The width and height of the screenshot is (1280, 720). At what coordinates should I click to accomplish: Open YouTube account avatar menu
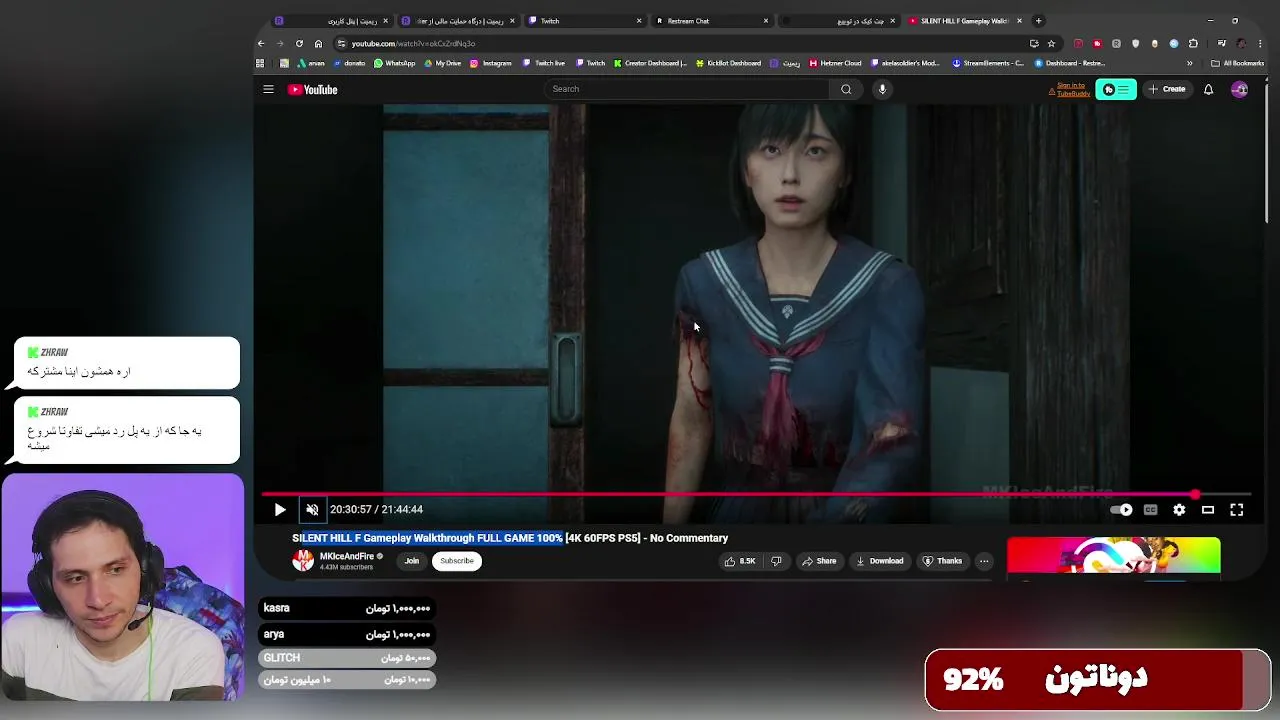coord(1240,89)
